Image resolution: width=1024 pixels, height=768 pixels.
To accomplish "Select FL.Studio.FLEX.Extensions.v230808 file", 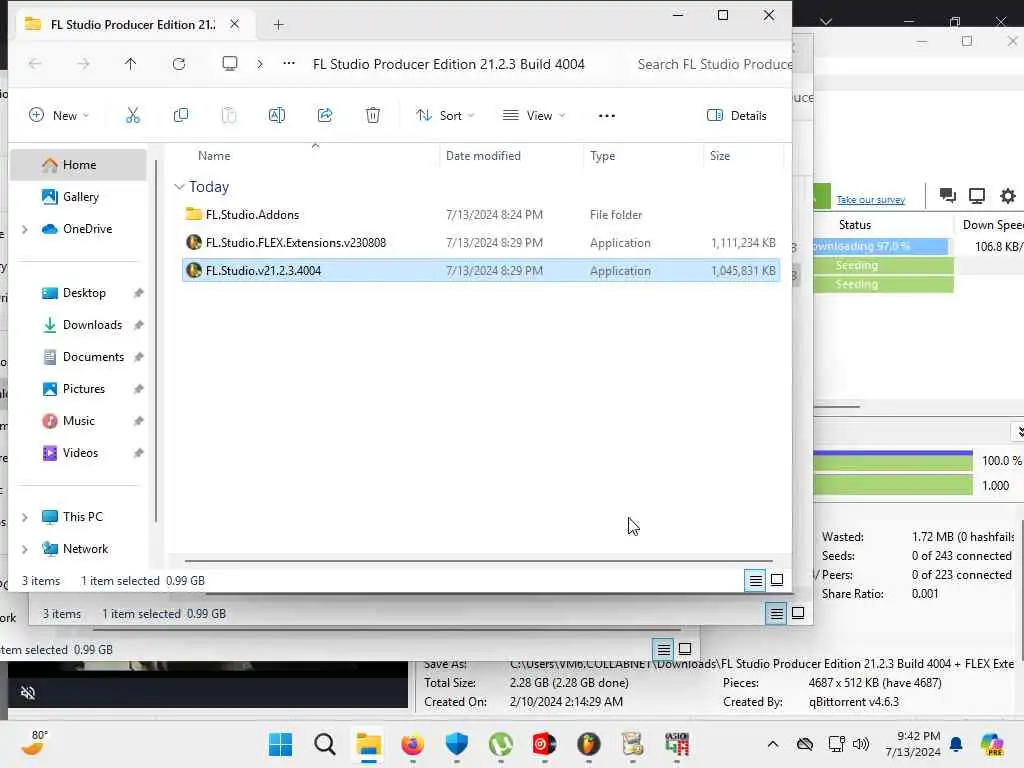I will pyautogui.click(x=481, y=243).
